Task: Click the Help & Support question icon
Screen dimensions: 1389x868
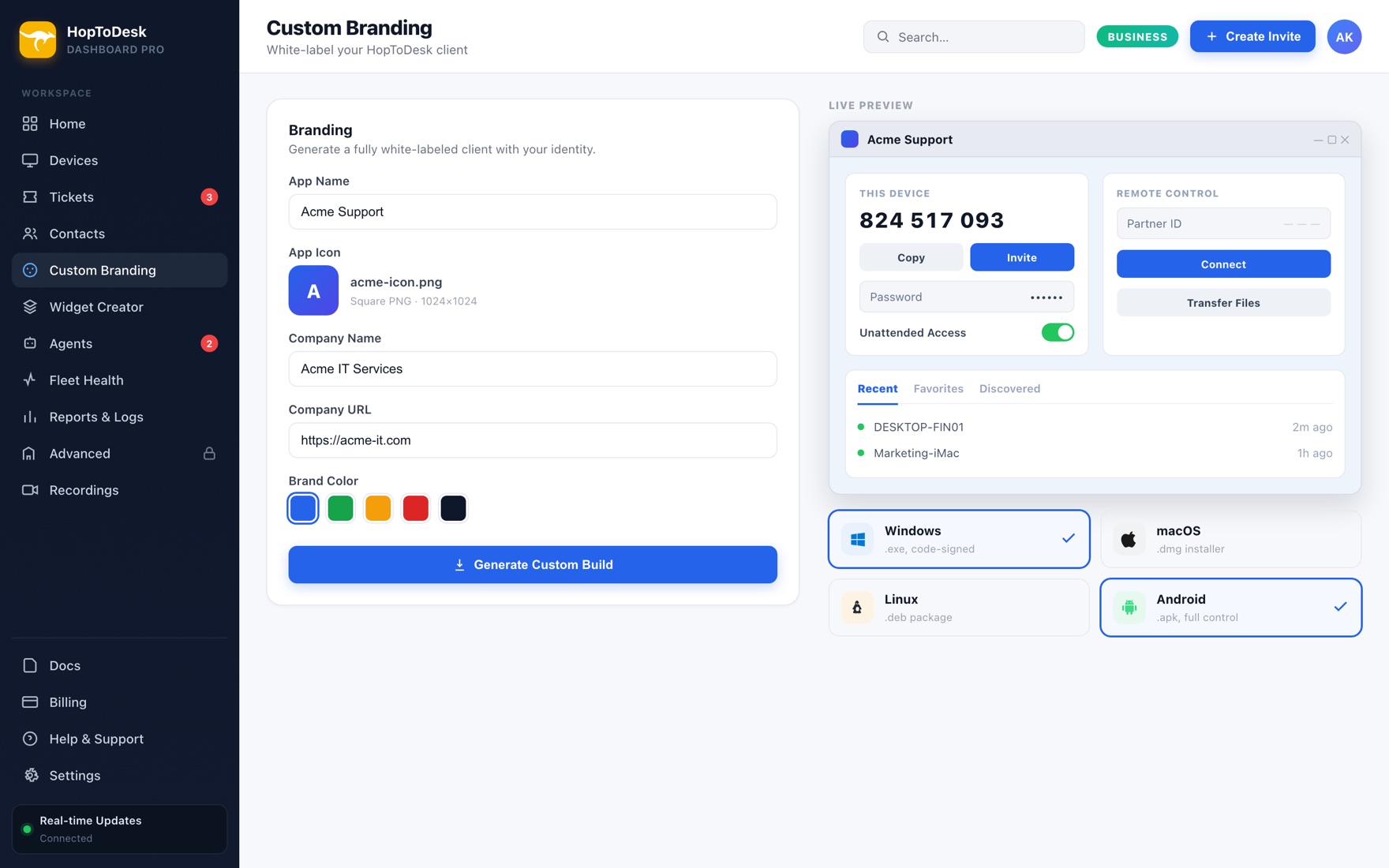Action: click(30, 739)
